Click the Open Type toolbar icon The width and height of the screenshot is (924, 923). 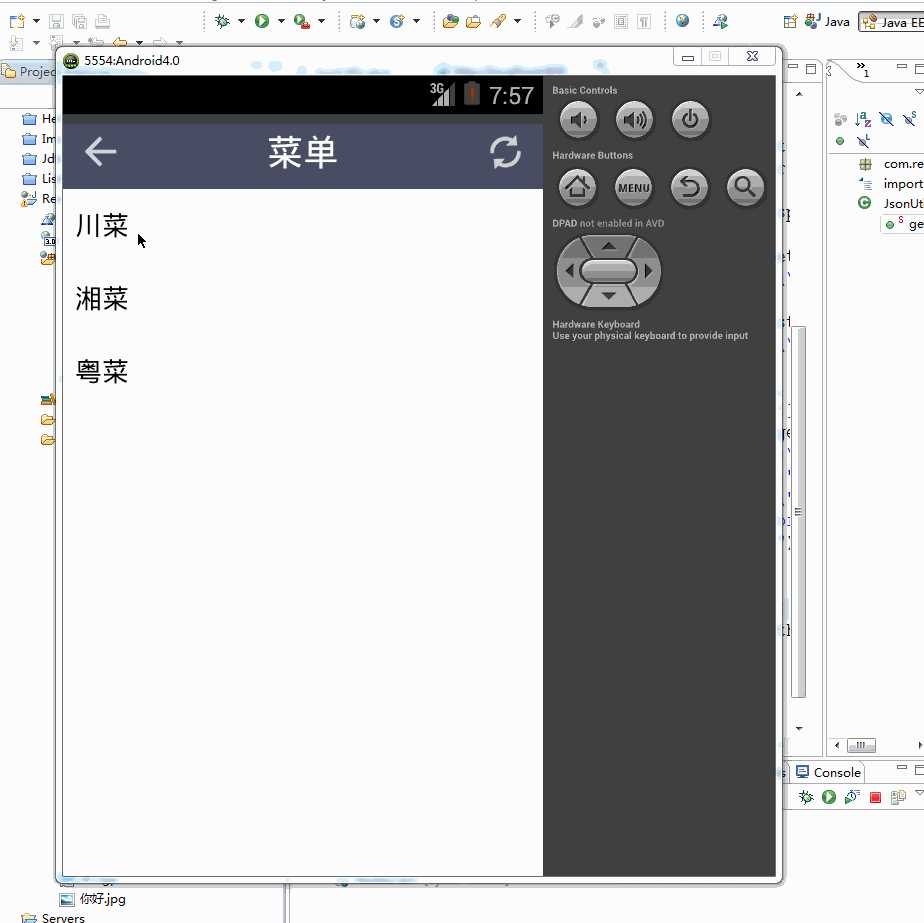click(450, 22)
